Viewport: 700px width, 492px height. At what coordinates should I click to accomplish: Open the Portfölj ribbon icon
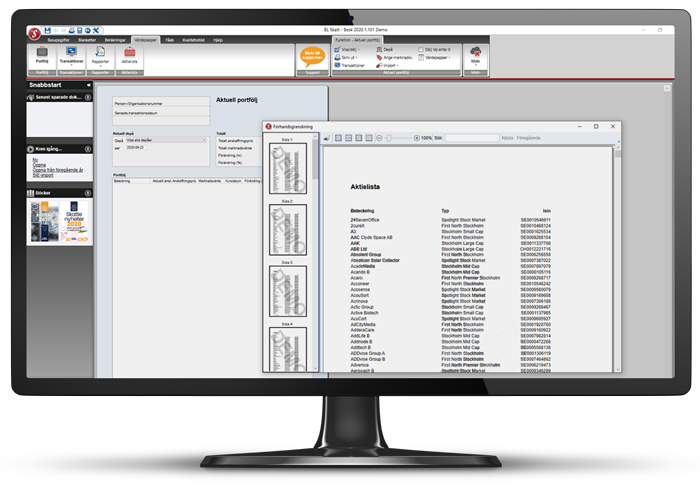tap(42, 54)
